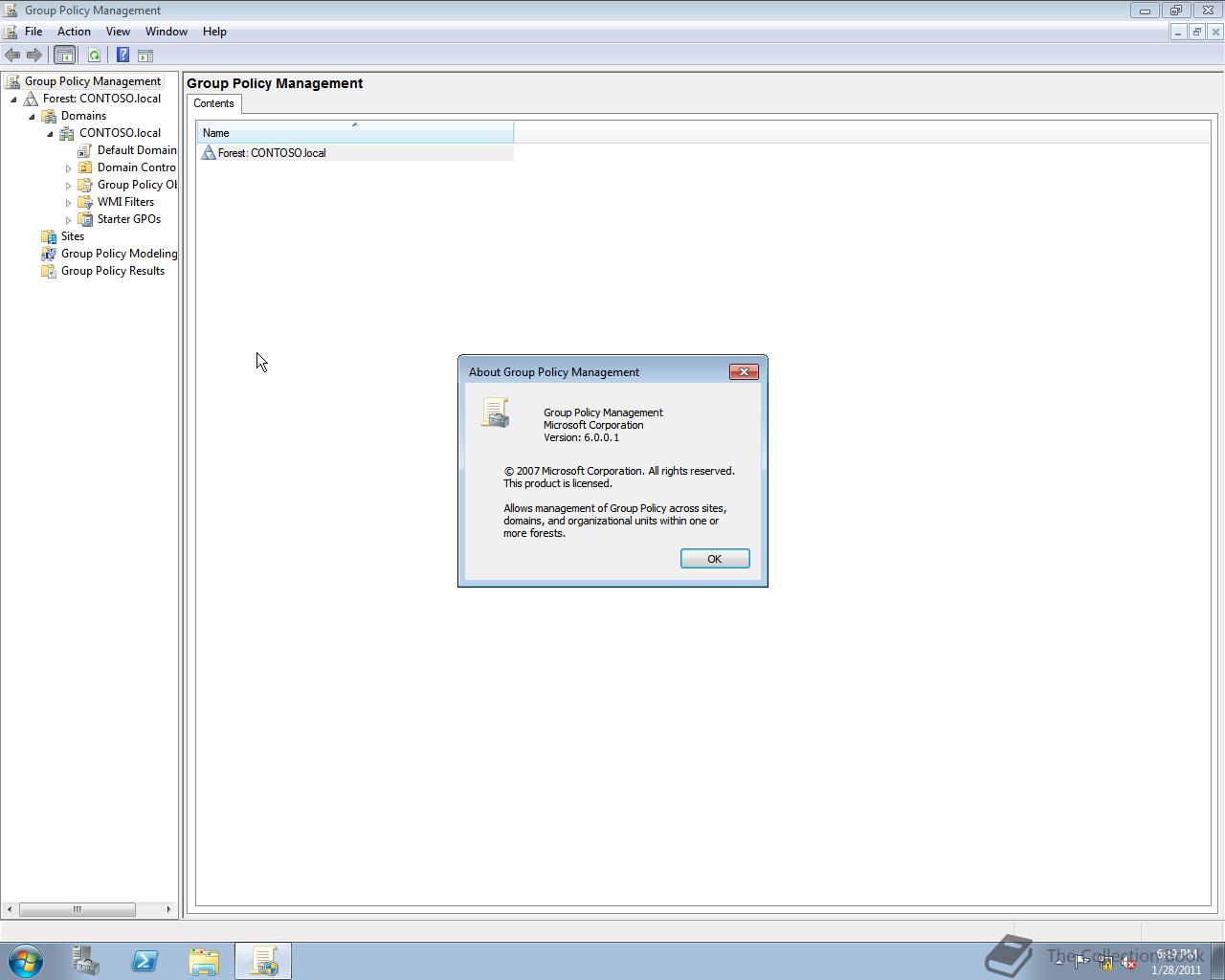Open the Window menu
This screenshot has height=980, width=1225.
coord(166,32)
